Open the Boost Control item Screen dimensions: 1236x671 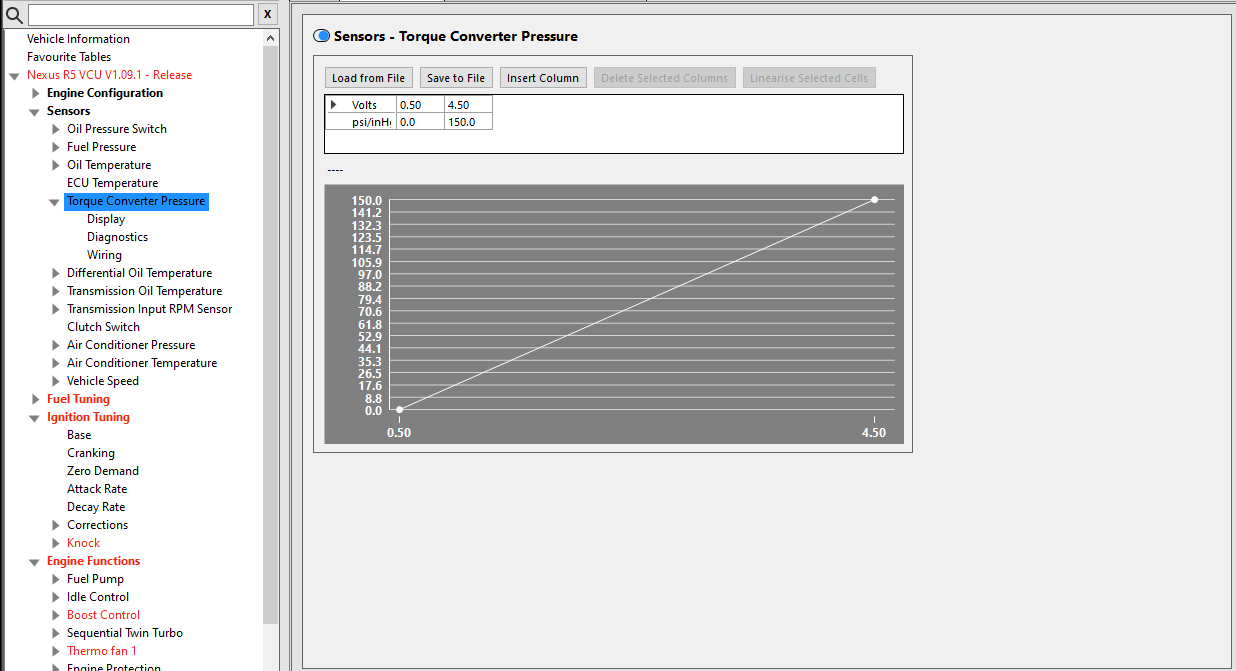click(103, 615)
